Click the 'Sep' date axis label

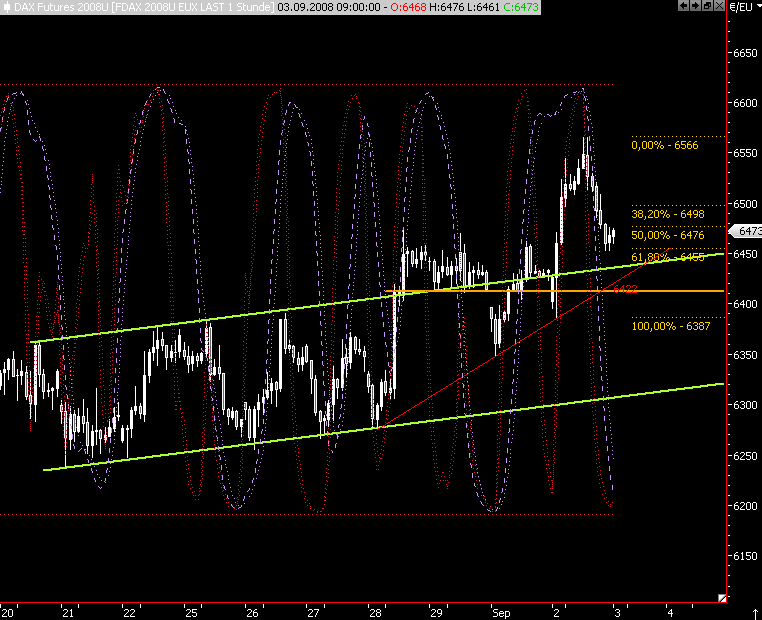pos(501,613)
